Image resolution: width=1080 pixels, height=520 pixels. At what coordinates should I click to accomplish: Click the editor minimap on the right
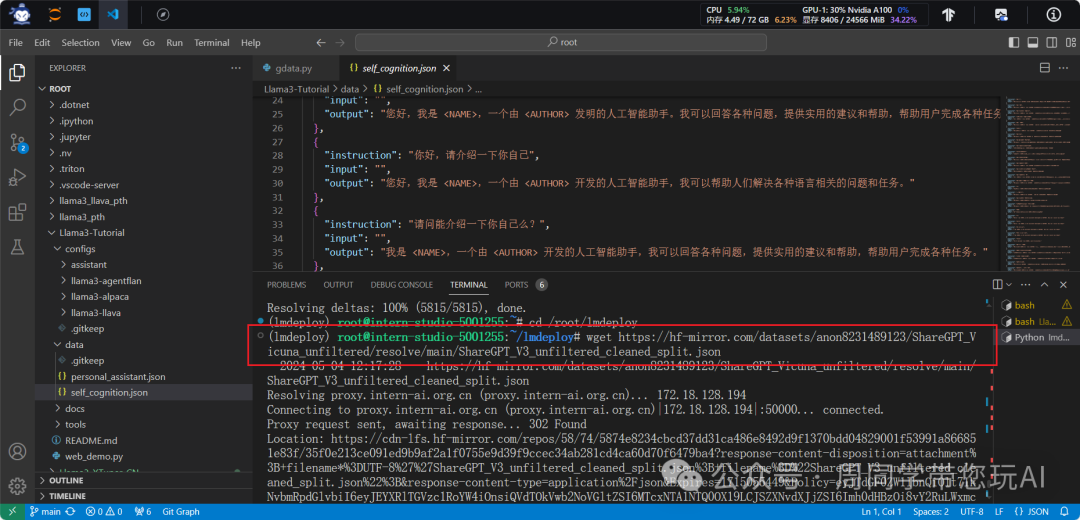[x=1040, y=183]
